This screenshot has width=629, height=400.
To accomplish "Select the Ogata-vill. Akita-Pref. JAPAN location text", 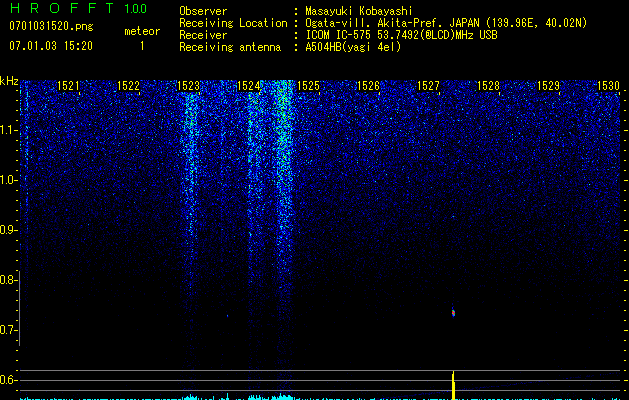I will (446, 23).
